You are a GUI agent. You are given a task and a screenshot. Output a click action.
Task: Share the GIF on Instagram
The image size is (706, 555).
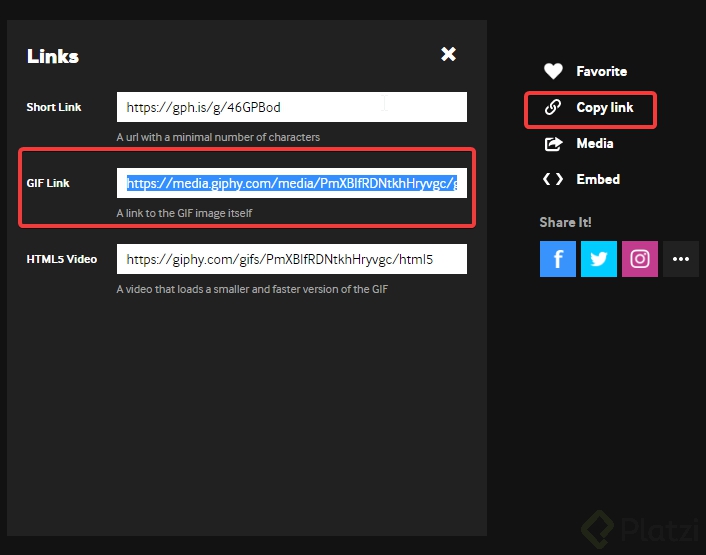click(640, 259)
